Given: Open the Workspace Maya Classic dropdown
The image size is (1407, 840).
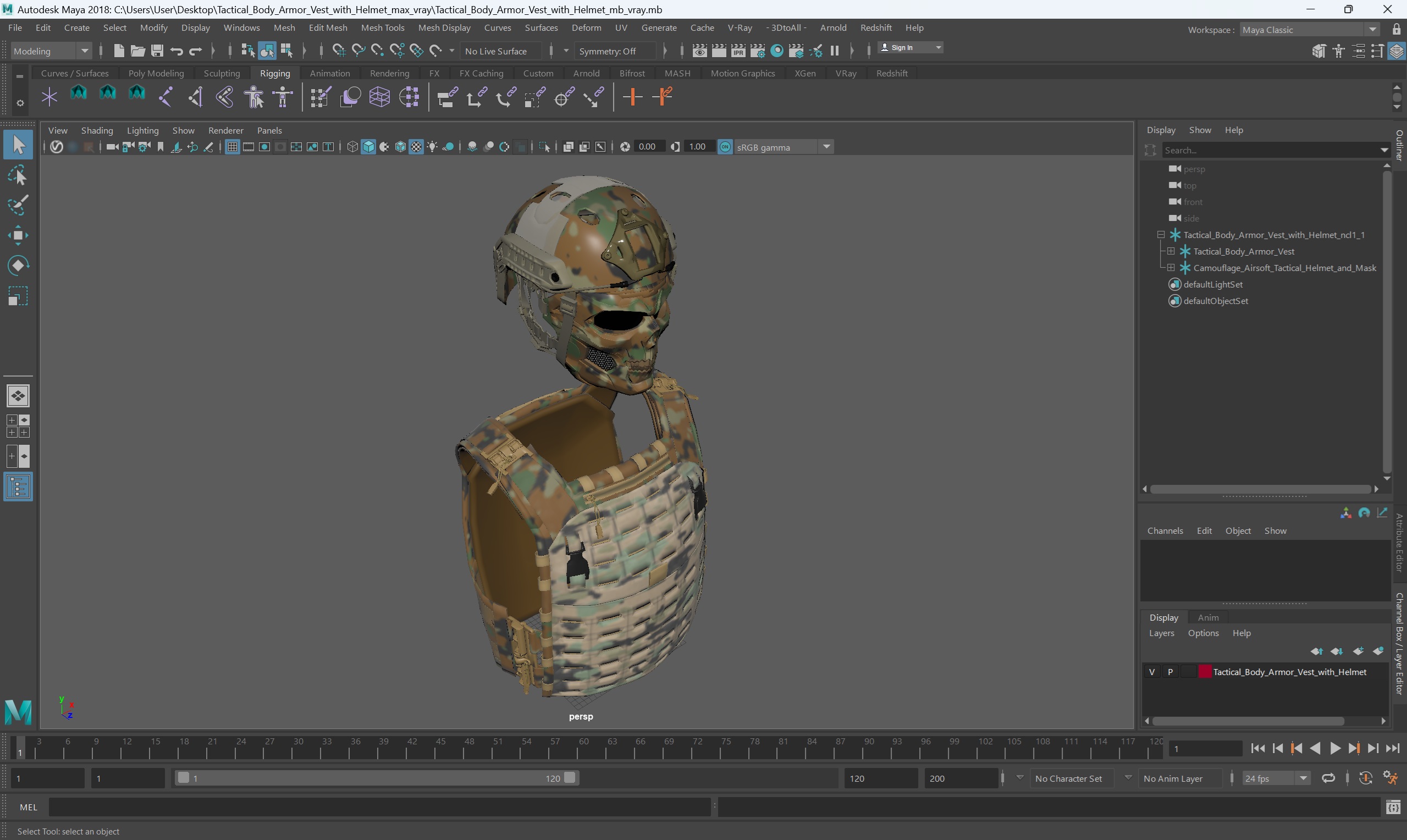Looking at the screenshot, I should (x=1309, y=30).
